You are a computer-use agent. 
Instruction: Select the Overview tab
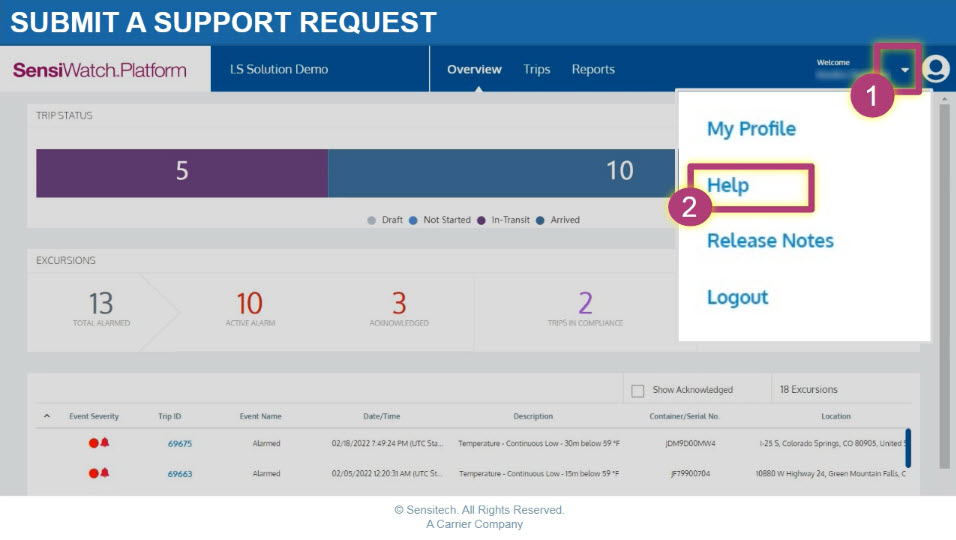[474, 70]
